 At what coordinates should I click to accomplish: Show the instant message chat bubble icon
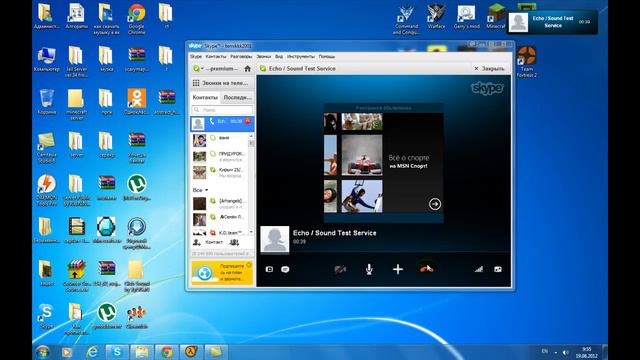[x=285, y=269]
